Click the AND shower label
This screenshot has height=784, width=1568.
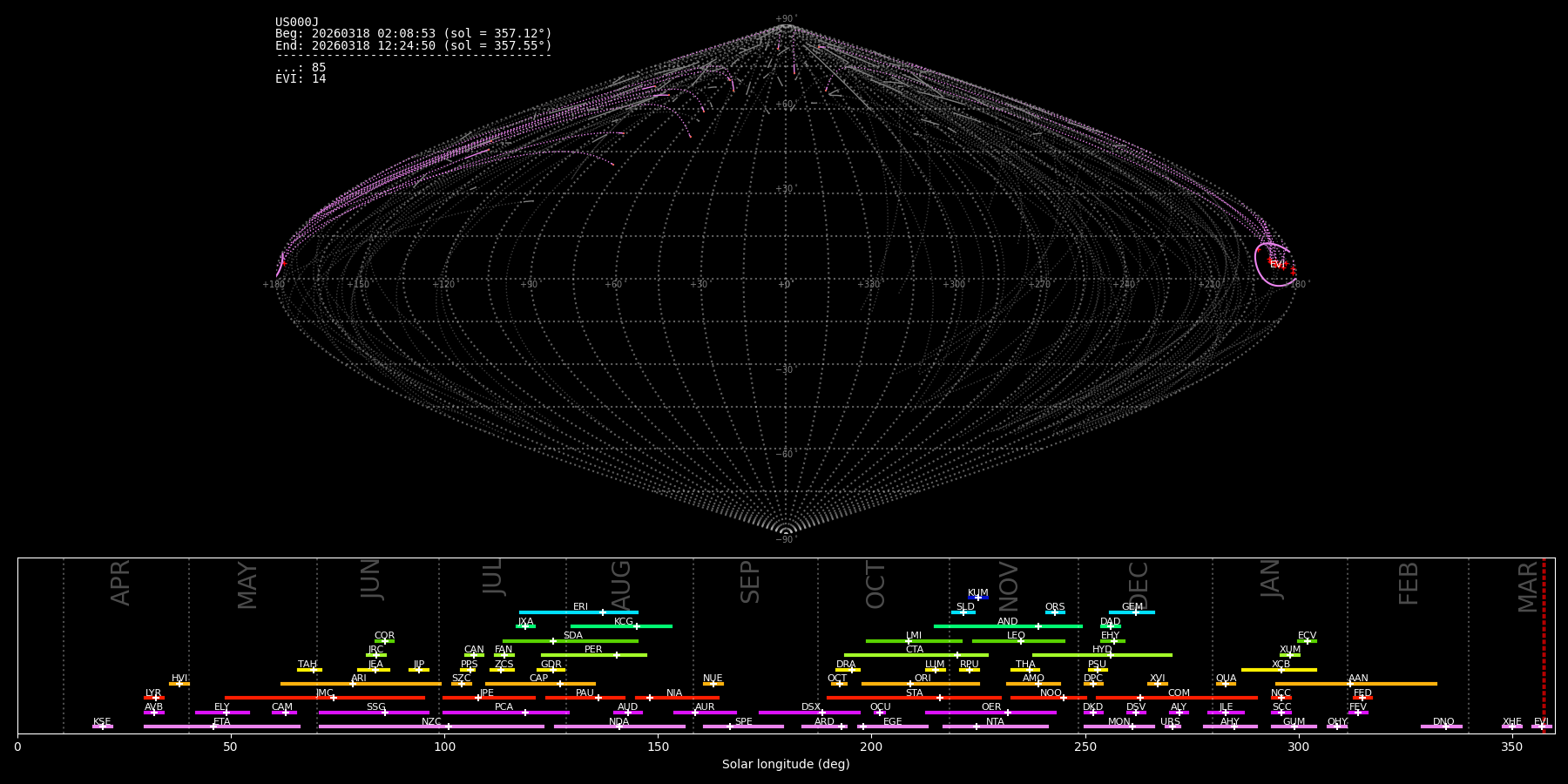1008,622
